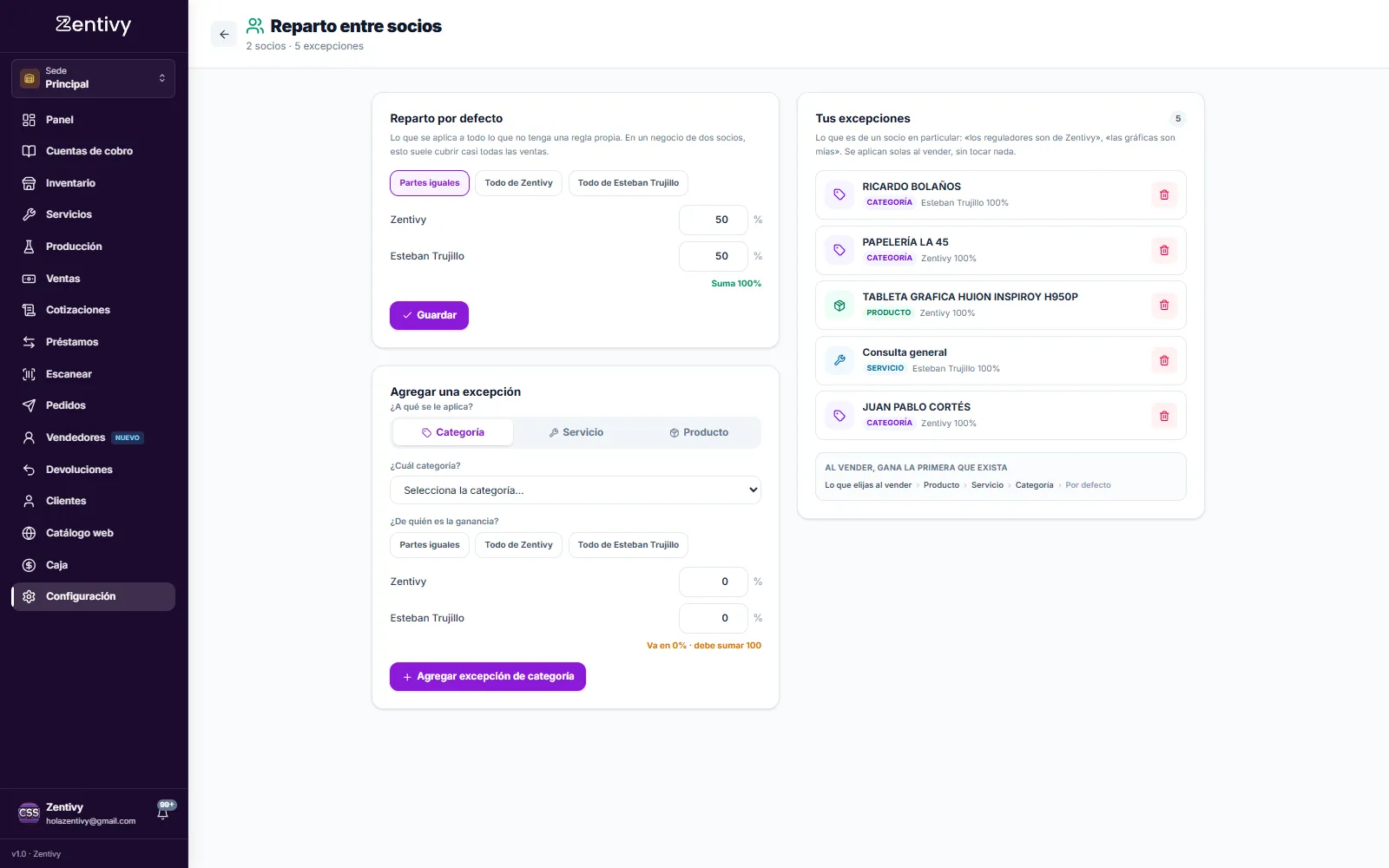Edit Esteban Trujillo default percentage field
Image resolution: width=1389 pixels, height=868 pixels.
(x=713, y=256)
